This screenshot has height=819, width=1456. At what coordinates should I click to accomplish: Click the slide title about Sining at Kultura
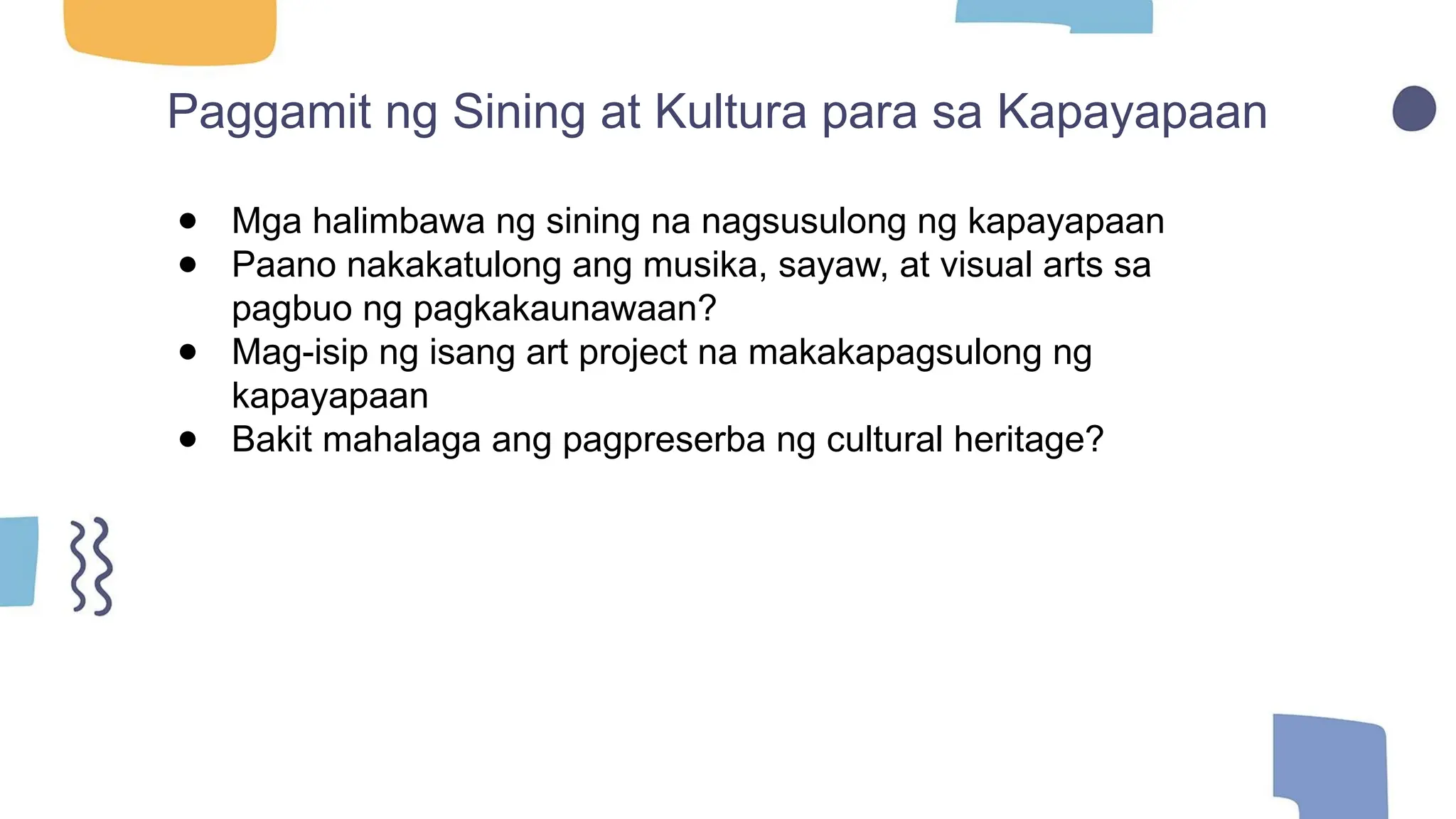[x=717, y=112]
